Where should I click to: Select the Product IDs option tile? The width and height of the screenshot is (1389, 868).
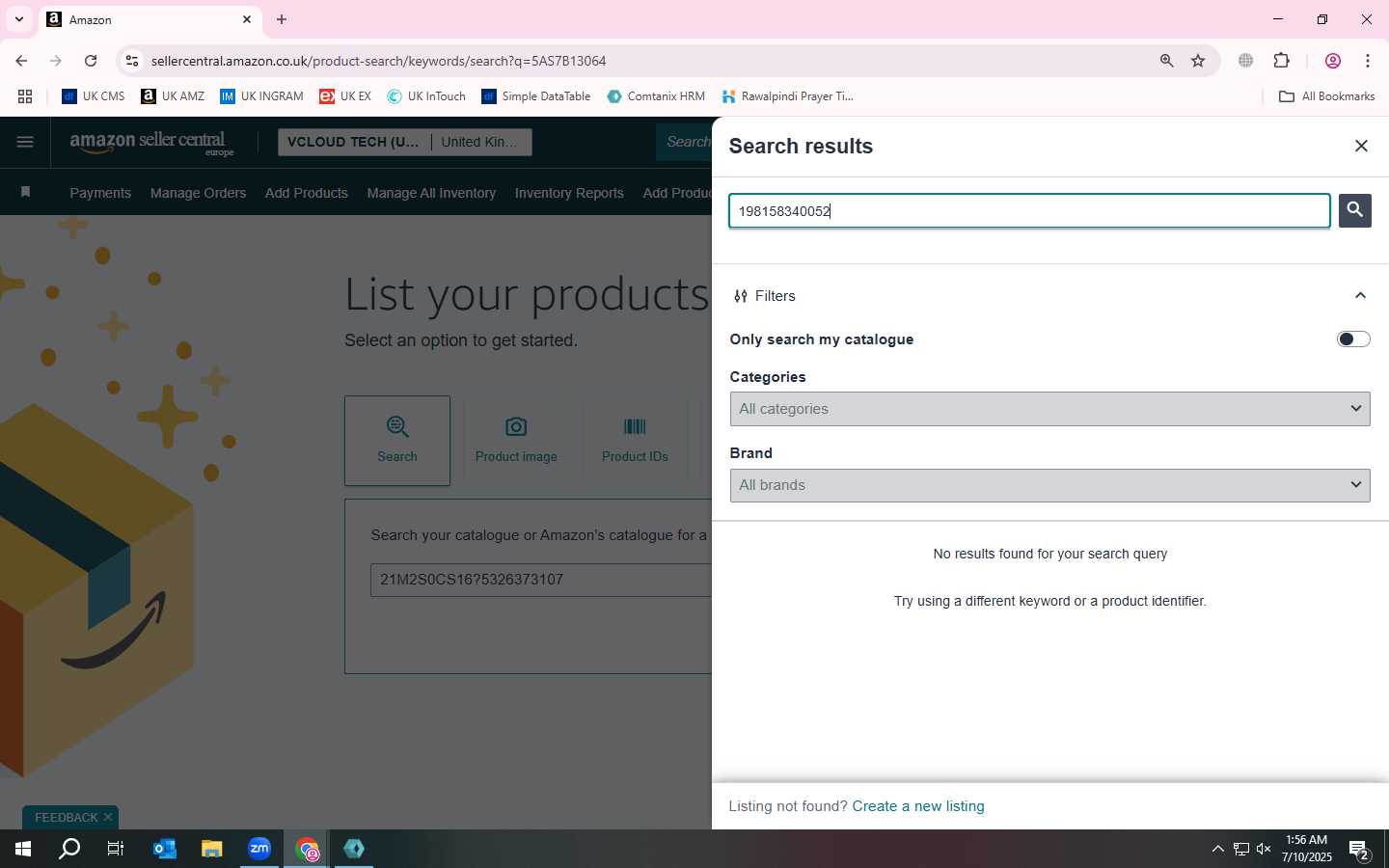pos(635,441)
